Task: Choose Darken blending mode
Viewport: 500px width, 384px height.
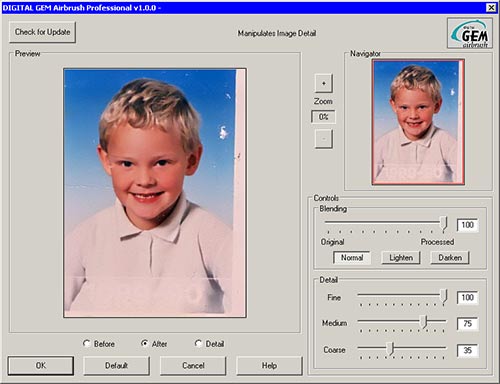Action: pos(450,258)
